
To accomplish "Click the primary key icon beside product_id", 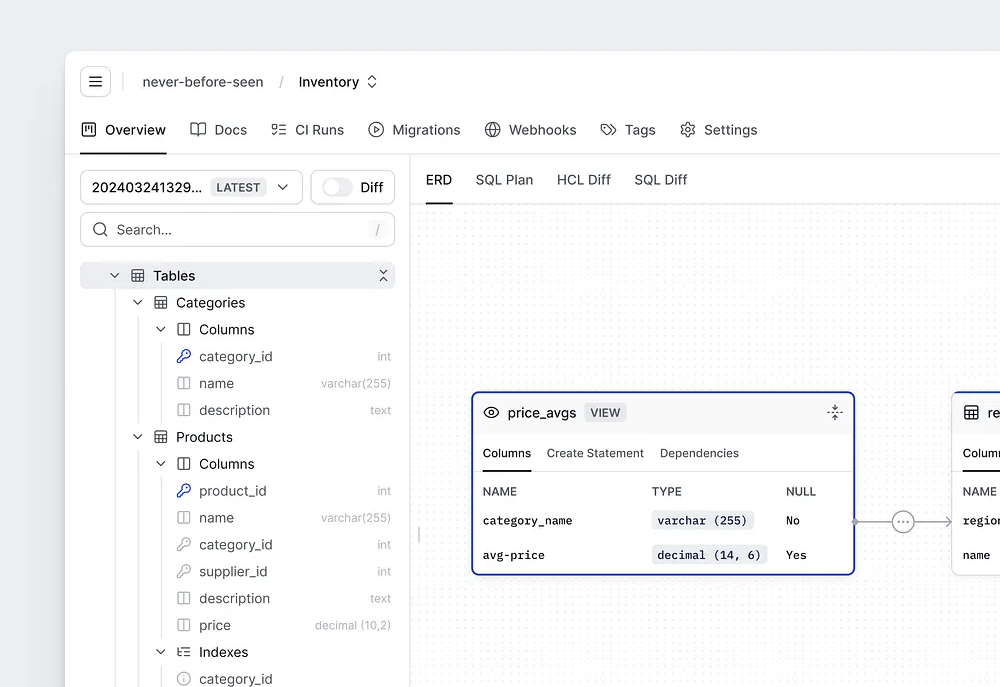I will tap(183, 491).
